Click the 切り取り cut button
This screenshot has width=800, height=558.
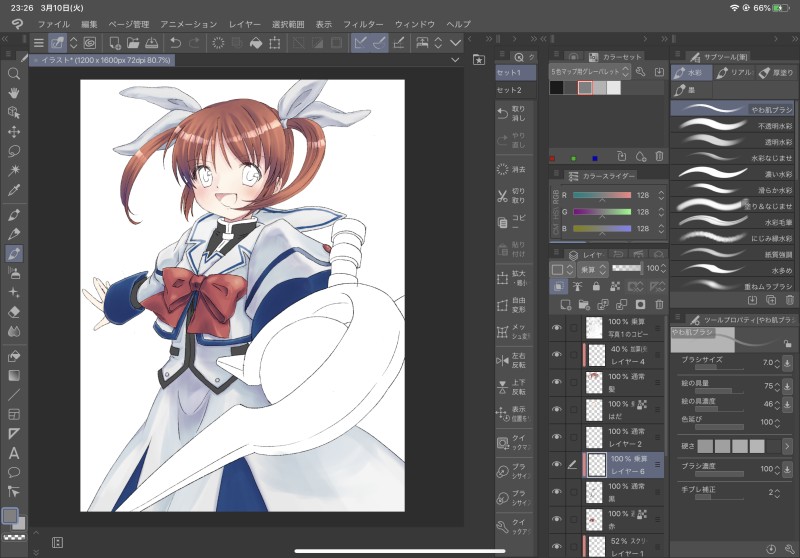[514, 195]
